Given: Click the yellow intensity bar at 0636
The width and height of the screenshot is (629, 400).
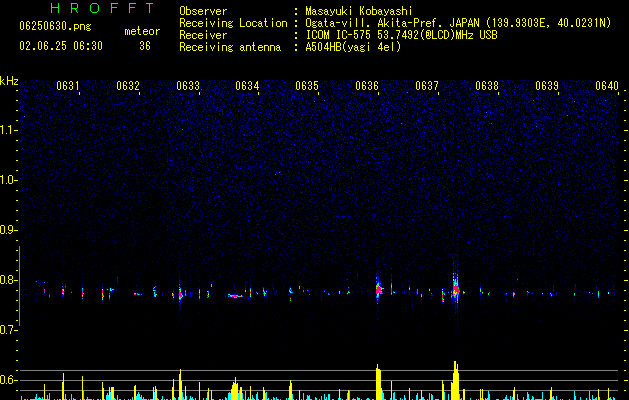Looking at the screenshot, I should (x=378, y=382).
